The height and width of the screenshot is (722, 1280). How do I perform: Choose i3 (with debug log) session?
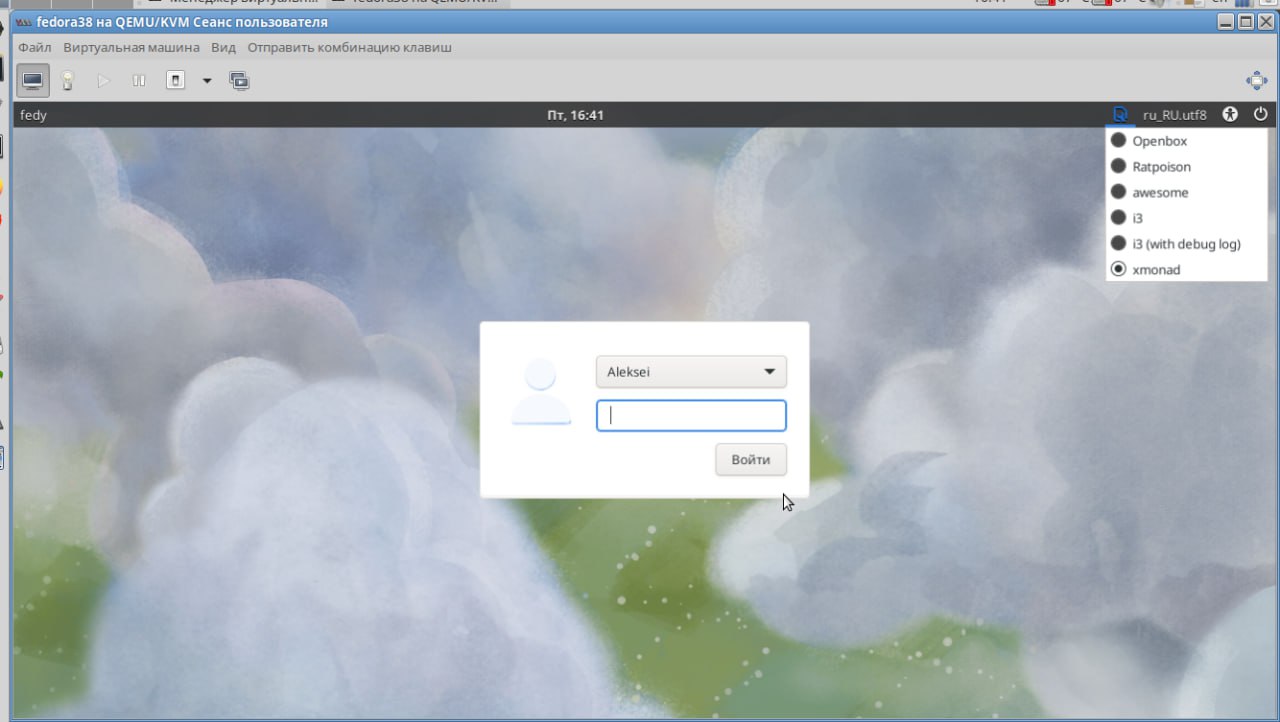pyautogui.click(x=1186, y=243)
